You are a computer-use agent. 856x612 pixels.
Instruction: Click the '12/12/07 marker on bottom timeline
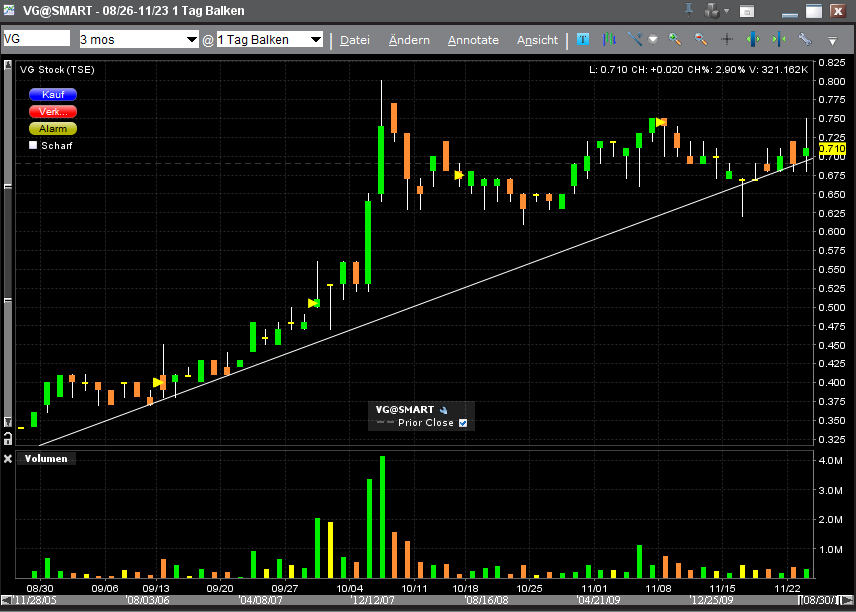(372, 600)
